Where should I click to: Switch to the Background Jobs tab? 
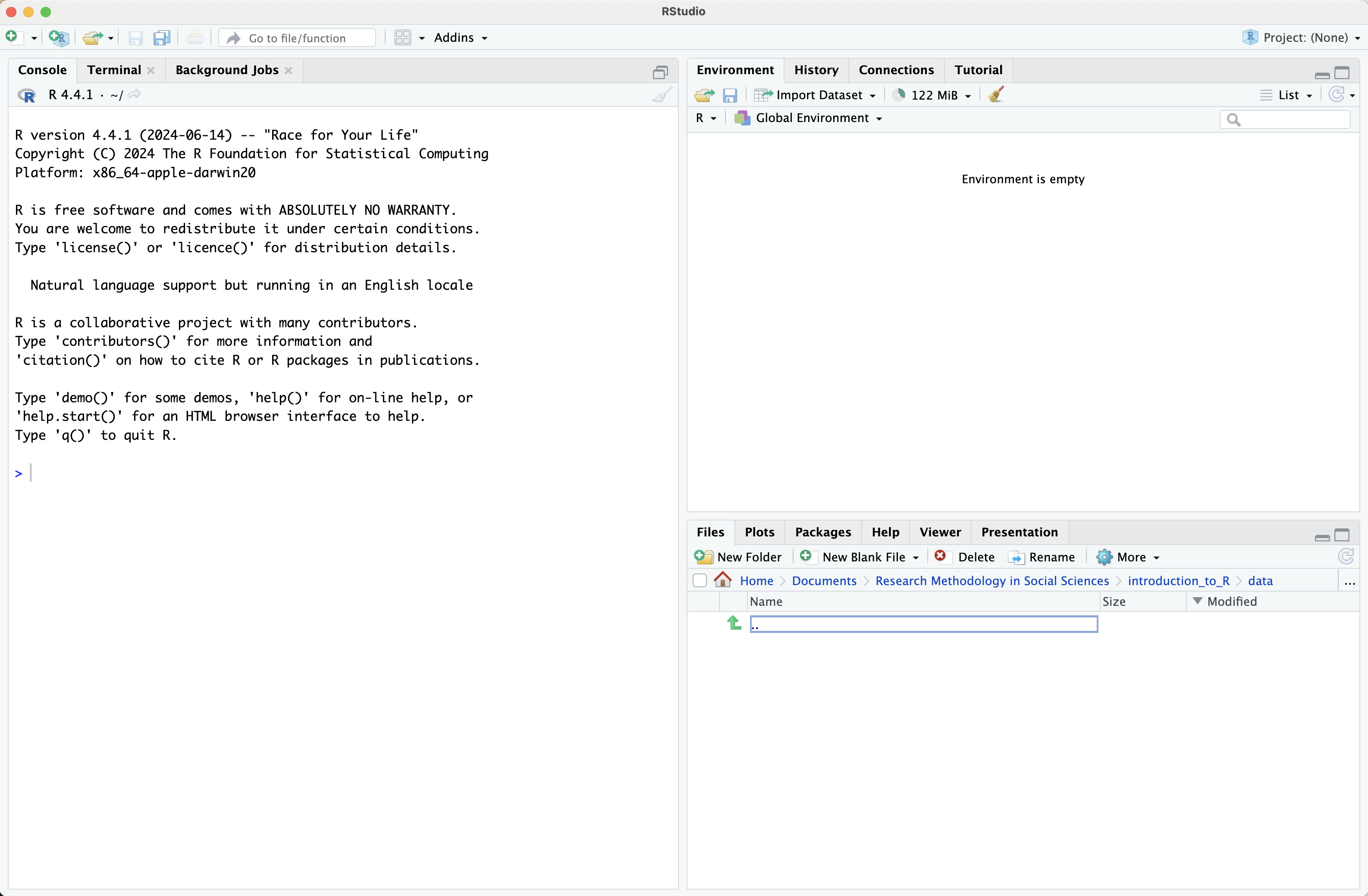pyautogui.click(x=226, y=69)
